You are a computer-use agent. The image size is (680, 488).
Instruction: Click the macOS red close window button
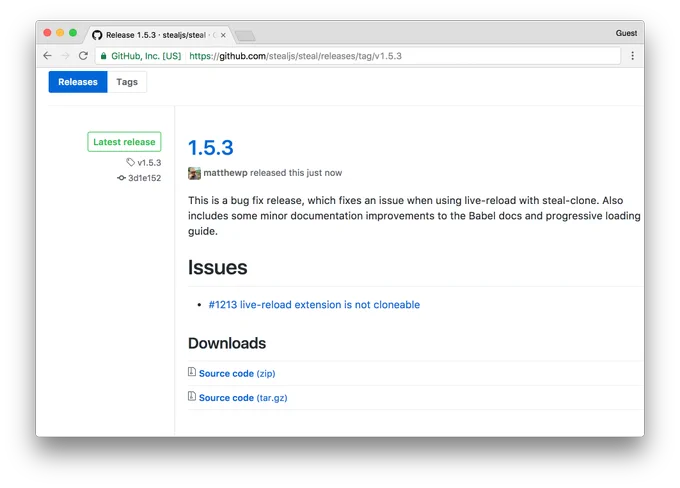(x=47, y=33)
